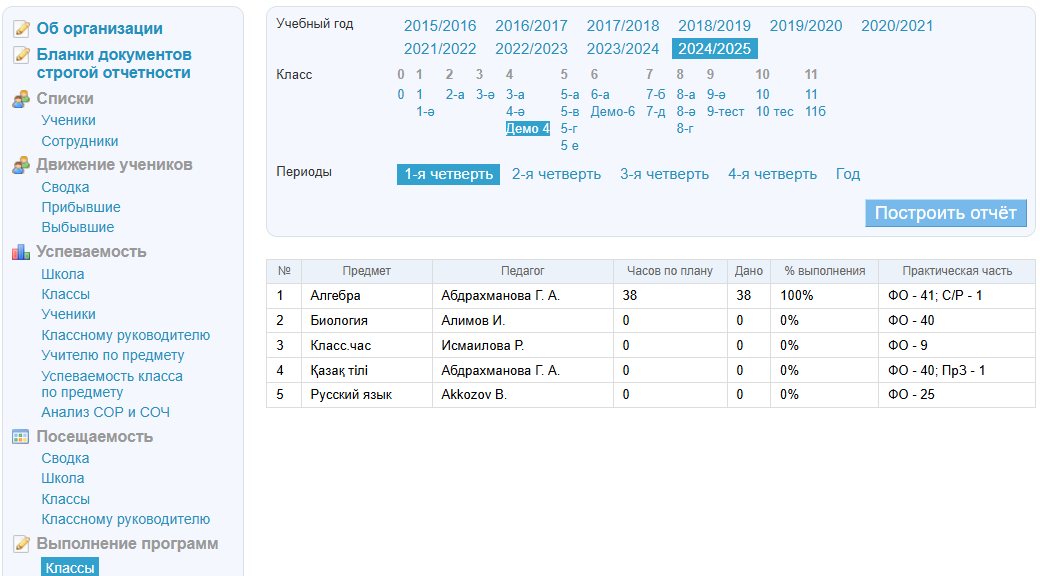Viewport: 1040px width, 576px height.
Task: Choose class 5-а
Action: 569,94
